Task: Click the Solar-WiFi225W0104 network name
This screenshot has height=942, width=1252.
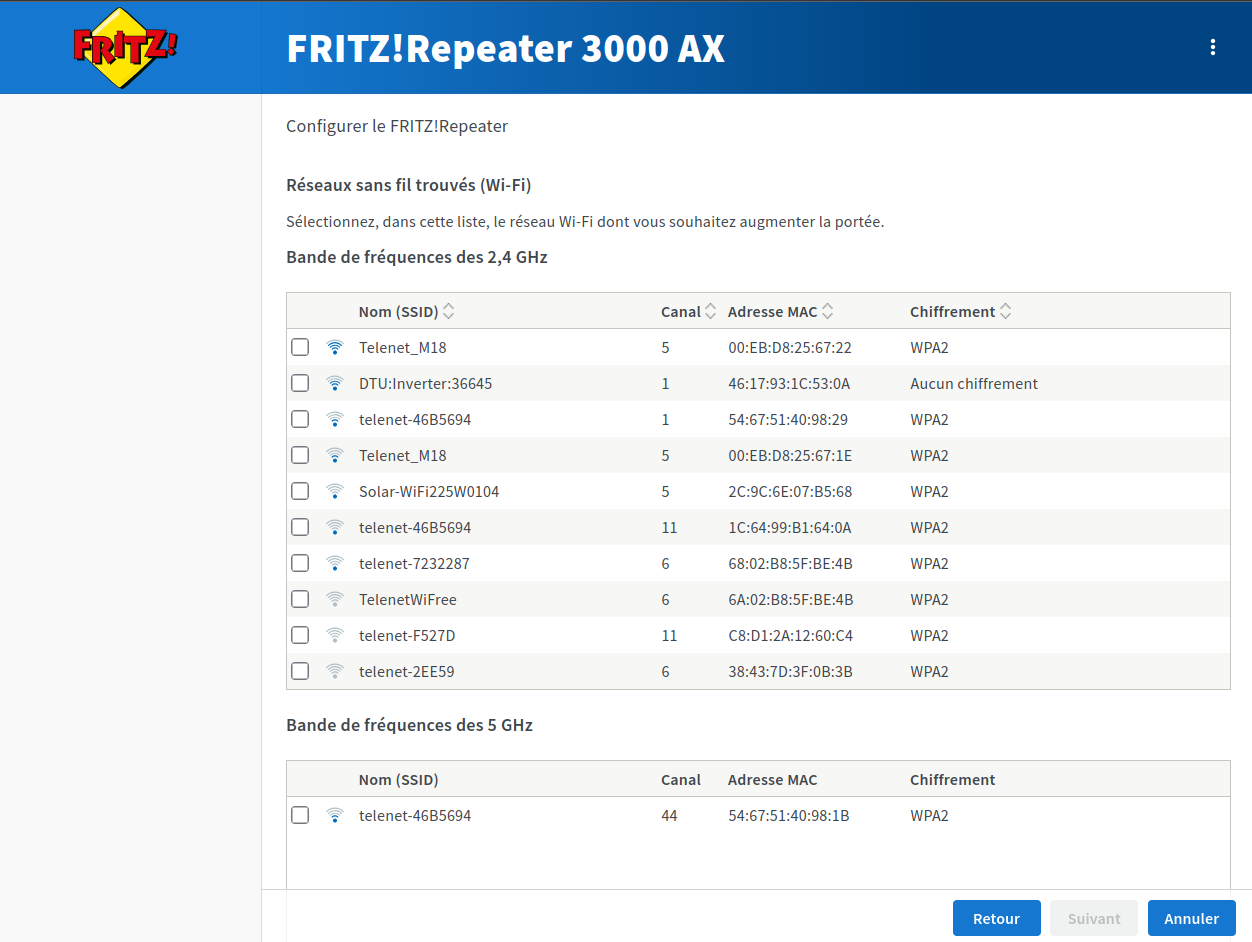Action: pos(429,492)
